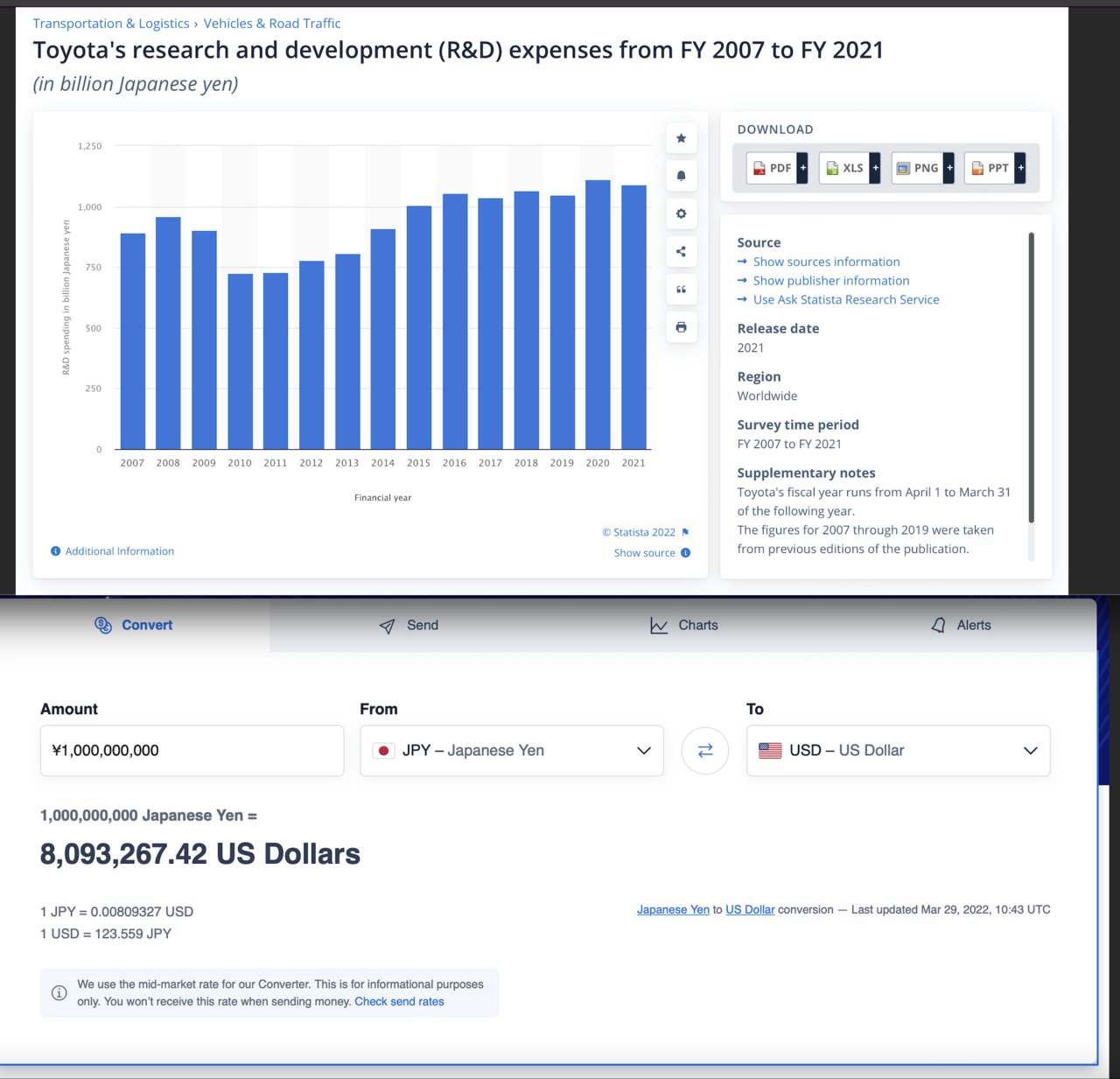Open chart settings gear icon
1120x1079 pixels.
(681, 214)
